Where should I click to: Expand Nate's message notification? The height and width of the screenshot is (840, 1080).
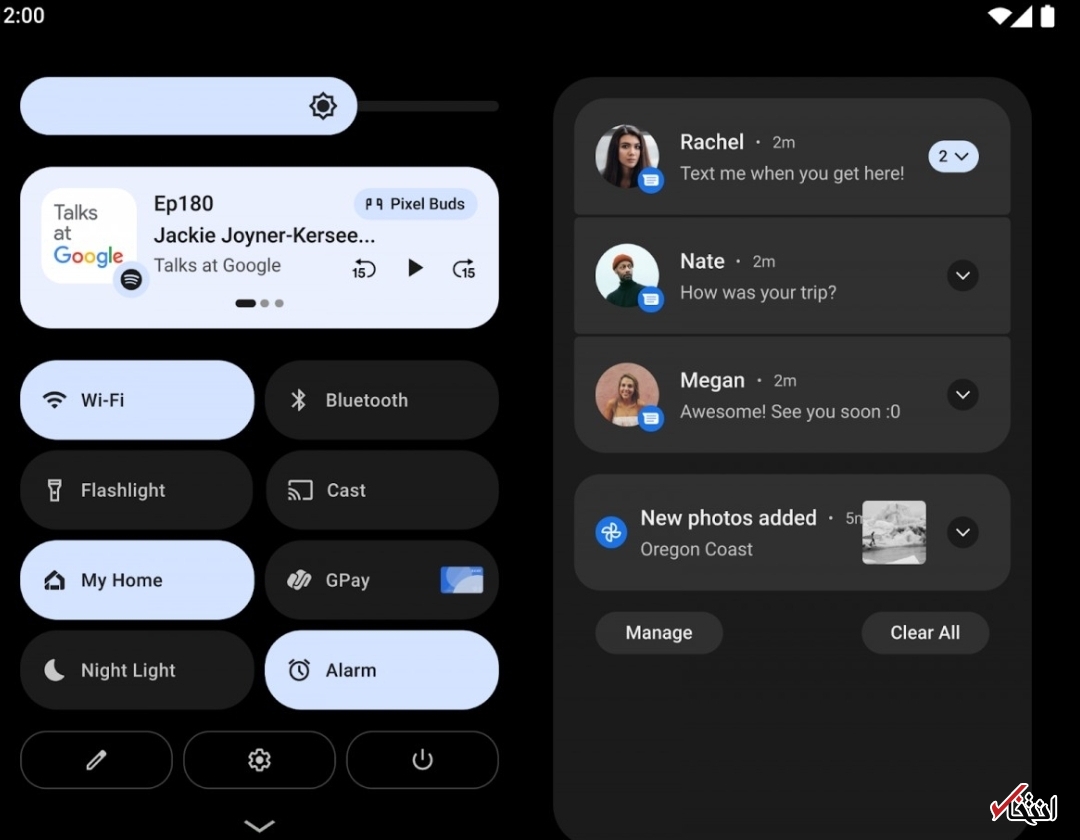pos(962,276)
